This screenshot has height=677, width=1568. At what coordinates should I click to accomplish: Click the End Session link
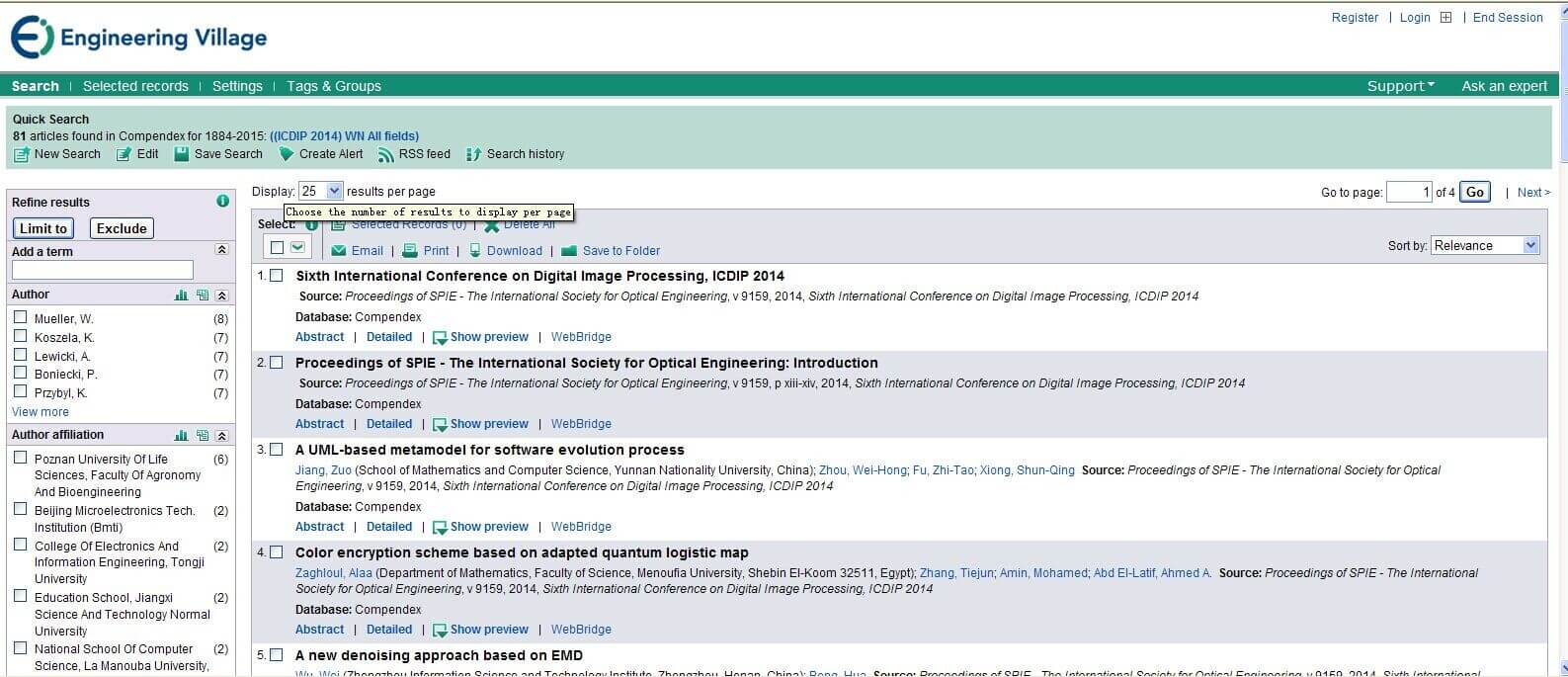pyautogui.click(x=1508, y=18)
